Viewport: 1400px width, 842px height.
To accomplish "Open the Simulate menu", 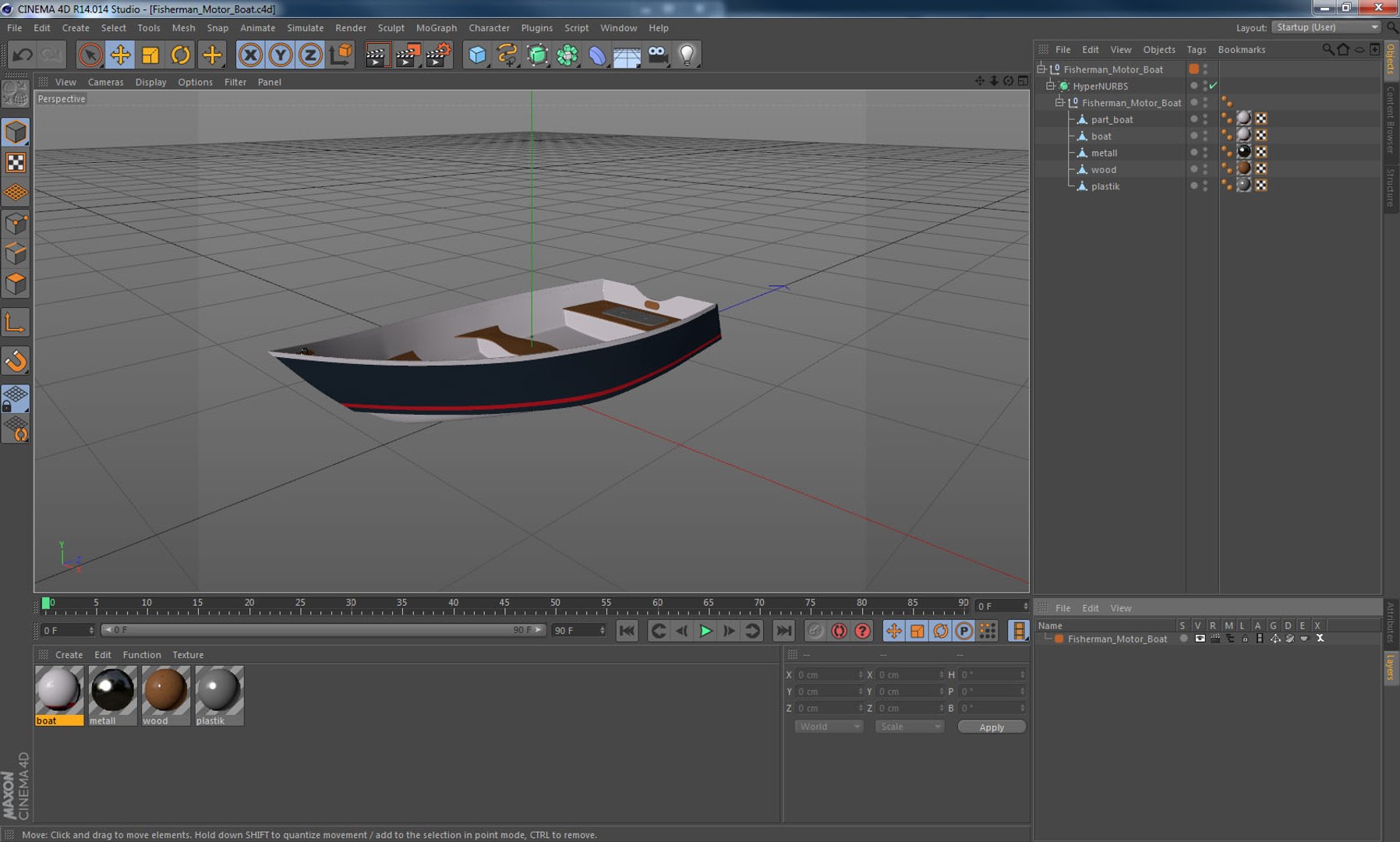I will tap(305, 28).
